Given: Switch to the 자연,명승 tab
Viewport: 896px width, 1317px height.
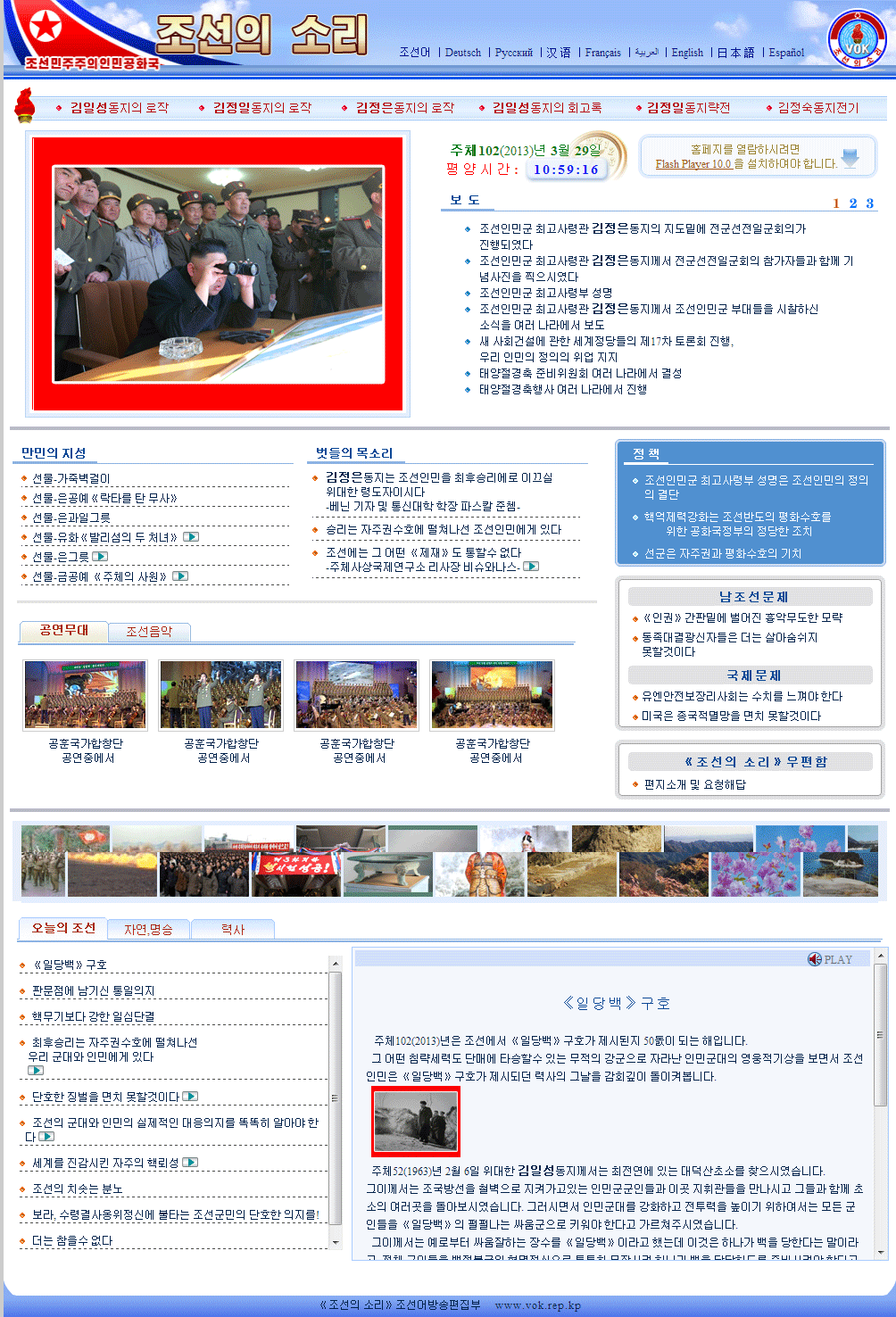Looking at the screenshot, I should point(148,930).
